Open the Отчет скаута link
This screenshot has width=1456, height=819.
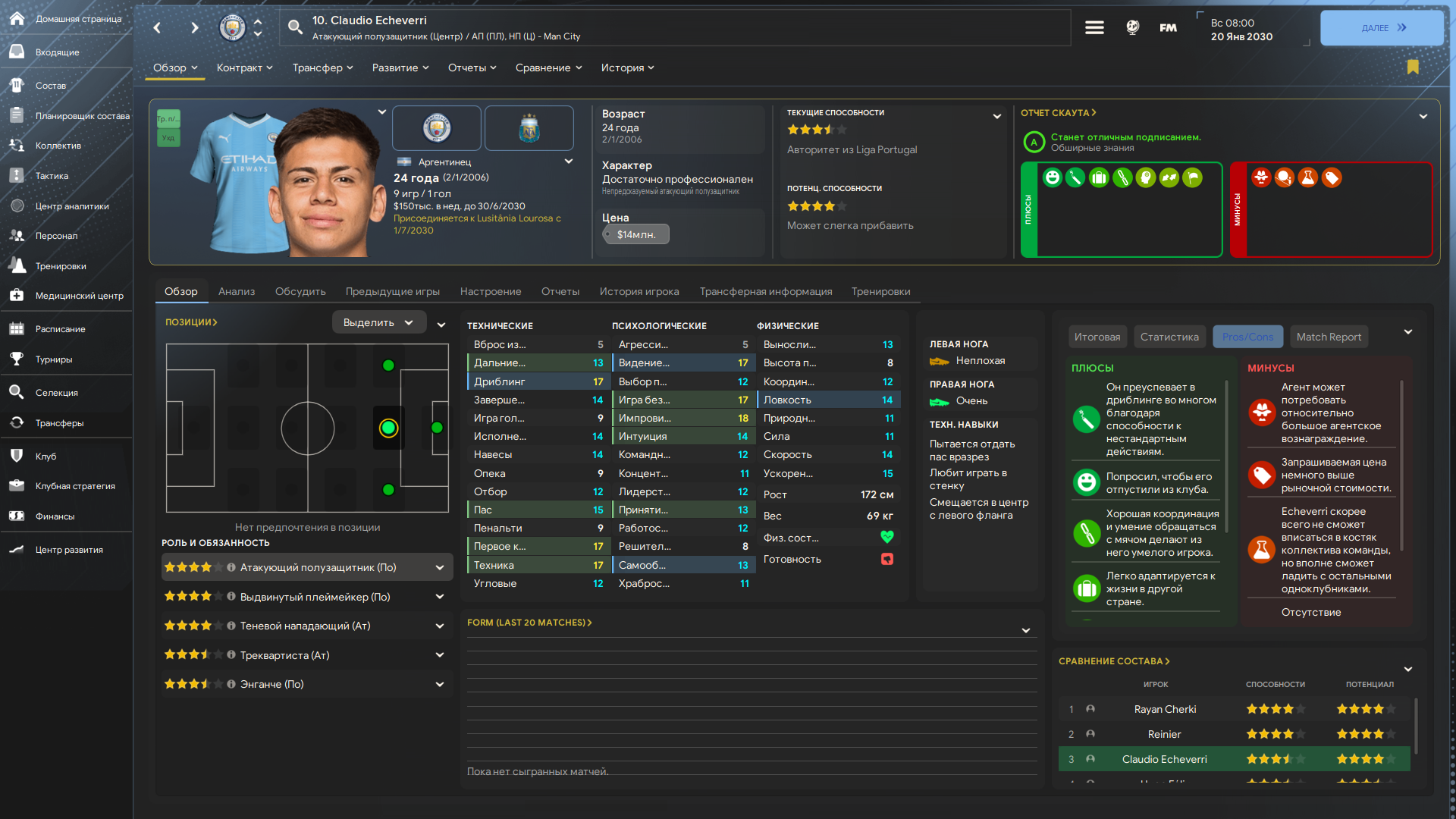1058,113
